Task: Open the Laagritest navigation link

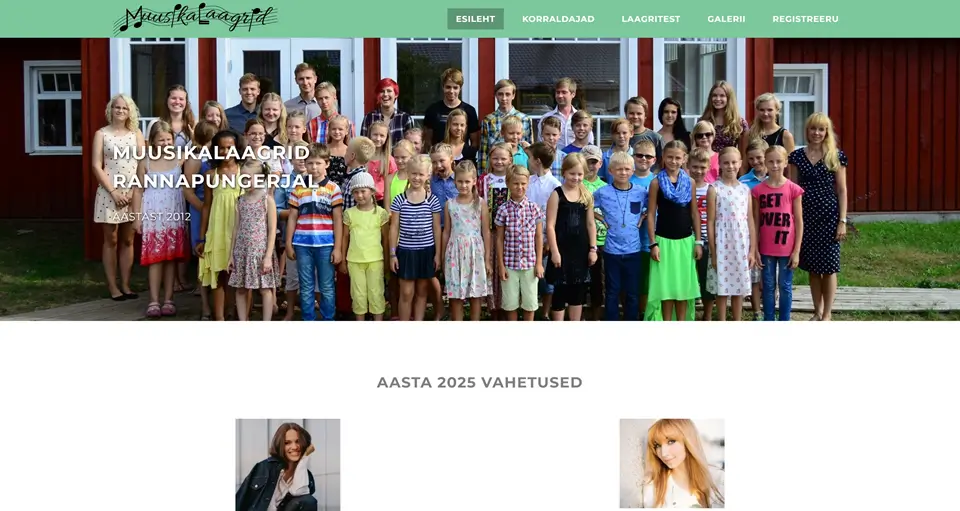Action: [x=651, y=19]
